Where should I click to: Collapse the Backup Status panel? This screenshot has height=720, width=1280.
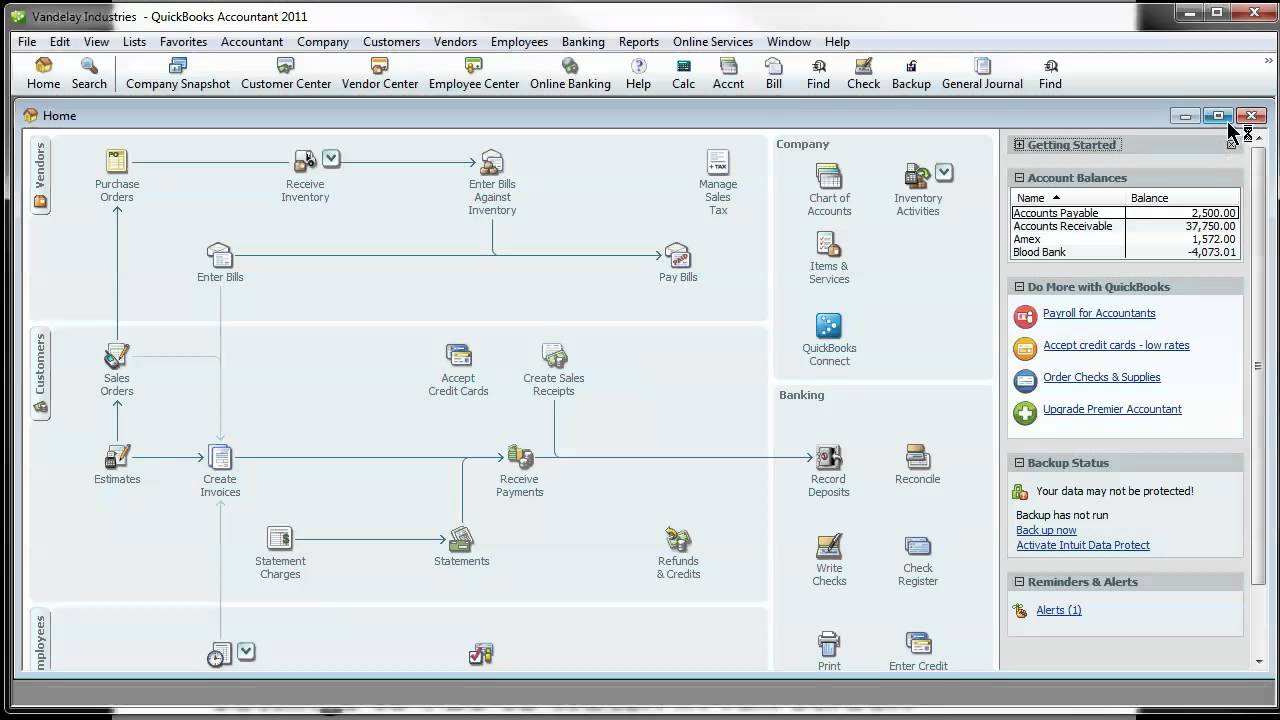tap(1019, 463)
